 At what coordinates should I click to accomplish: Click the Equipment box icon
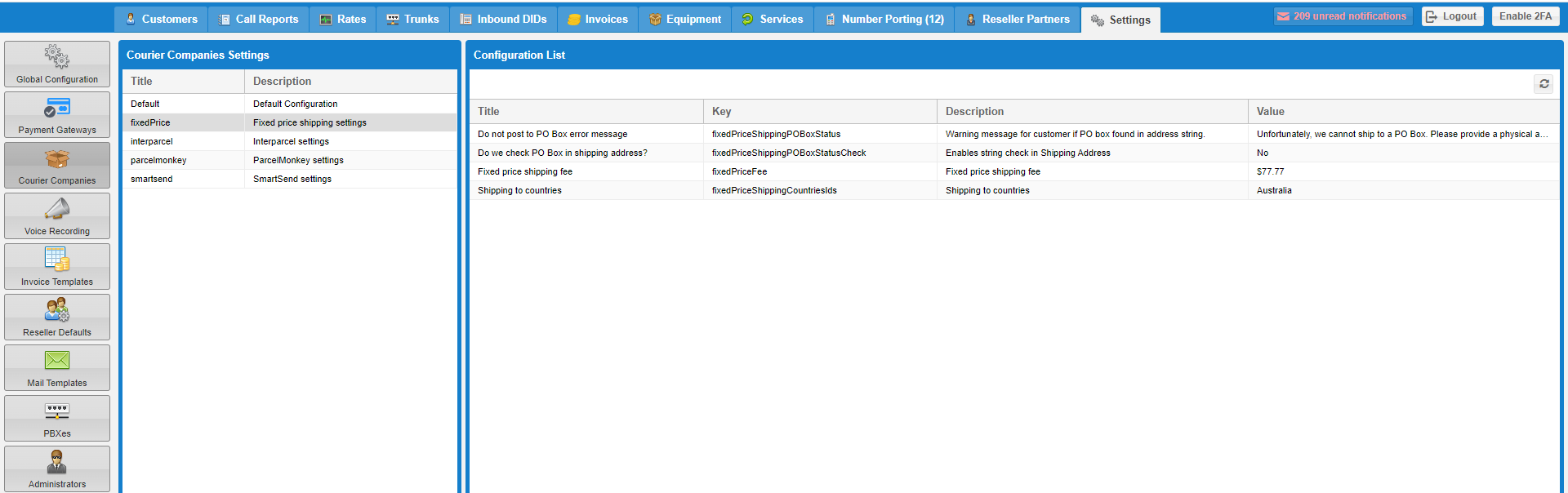point(655,20)
